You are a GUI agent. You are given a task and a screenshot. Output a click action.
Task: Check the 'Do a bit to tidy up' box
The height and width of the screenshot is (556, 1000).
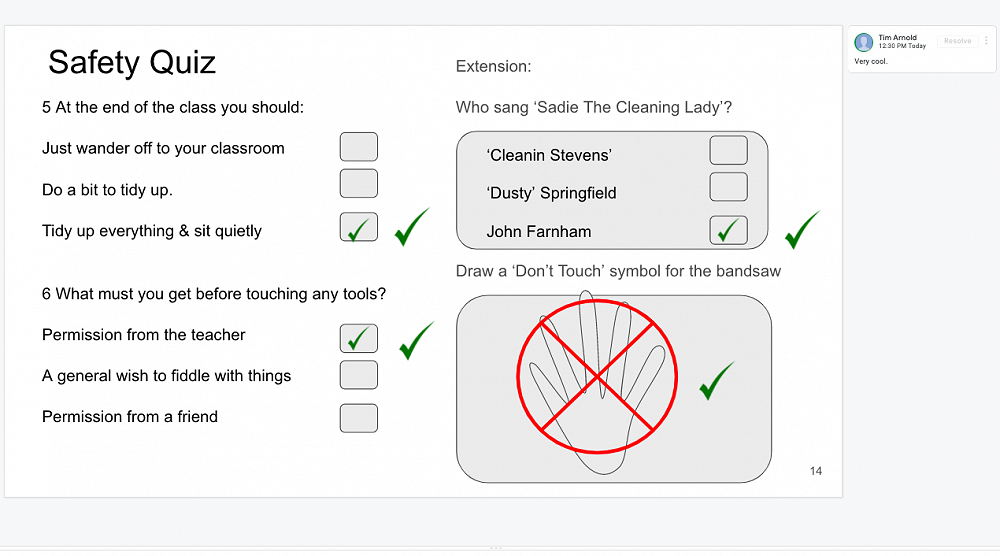coord(358,184)
